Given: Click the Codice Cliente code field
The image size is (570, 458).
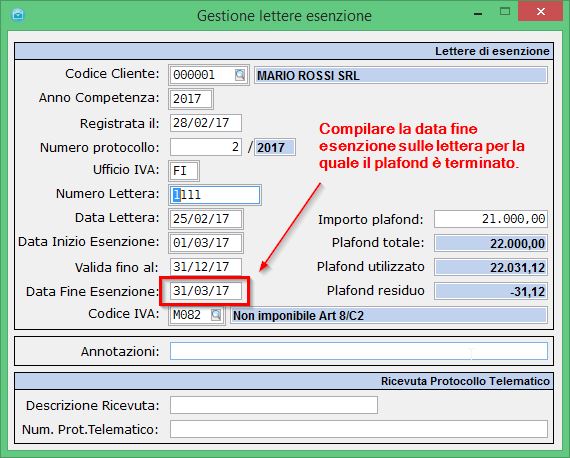Looking at the screenshot, I should click(202, 75).
